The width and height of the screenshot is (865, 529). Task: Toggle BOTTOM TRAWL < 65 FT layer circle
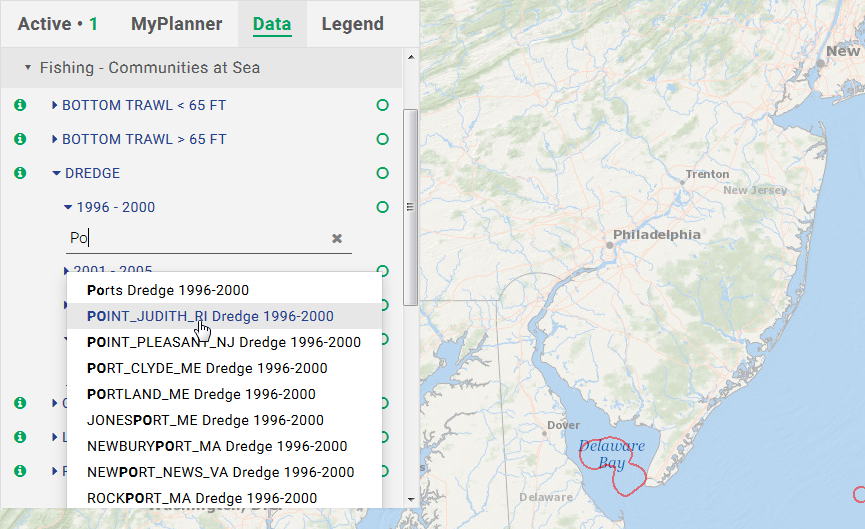(x=382, y=105)
